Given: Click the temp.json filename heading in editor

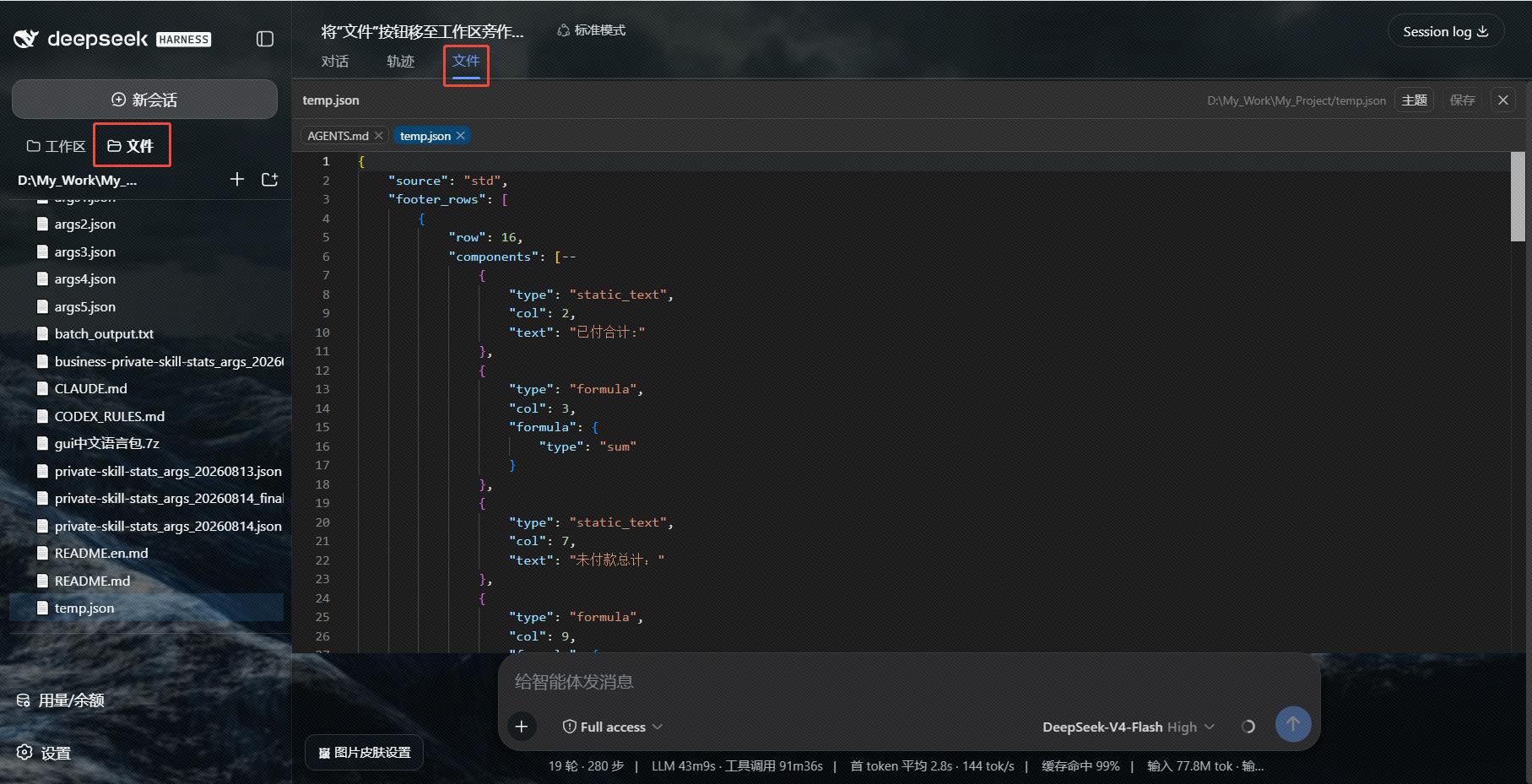Looking at the screenshot, I should 331,100.
